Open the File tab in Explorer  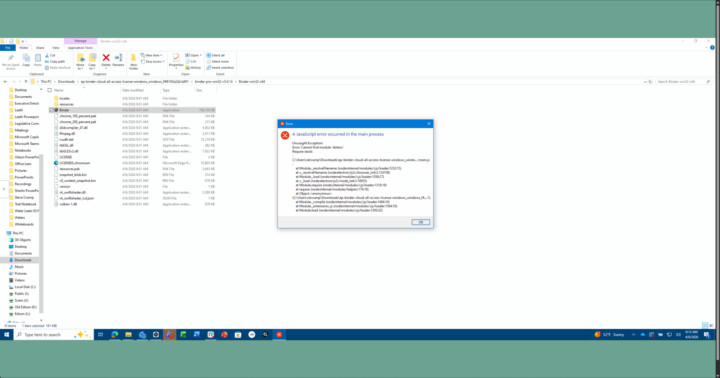pos(8,48)
